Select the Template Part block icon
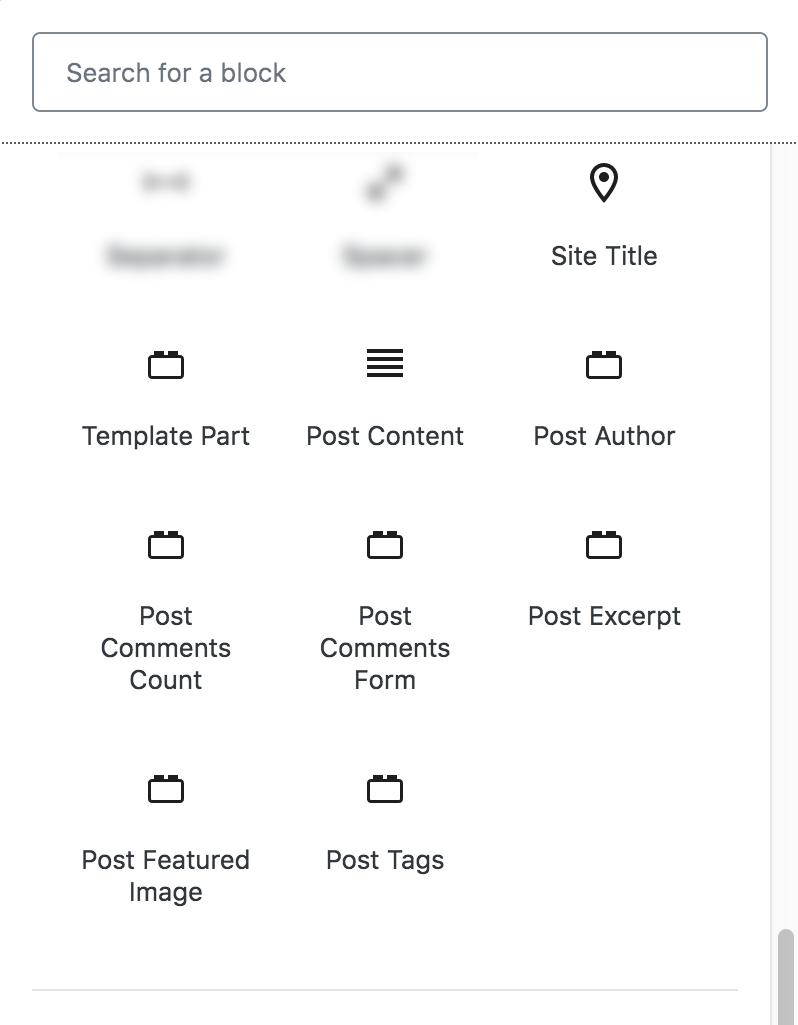Viewport: 798px width, 1025px height. tap(166, 365)
